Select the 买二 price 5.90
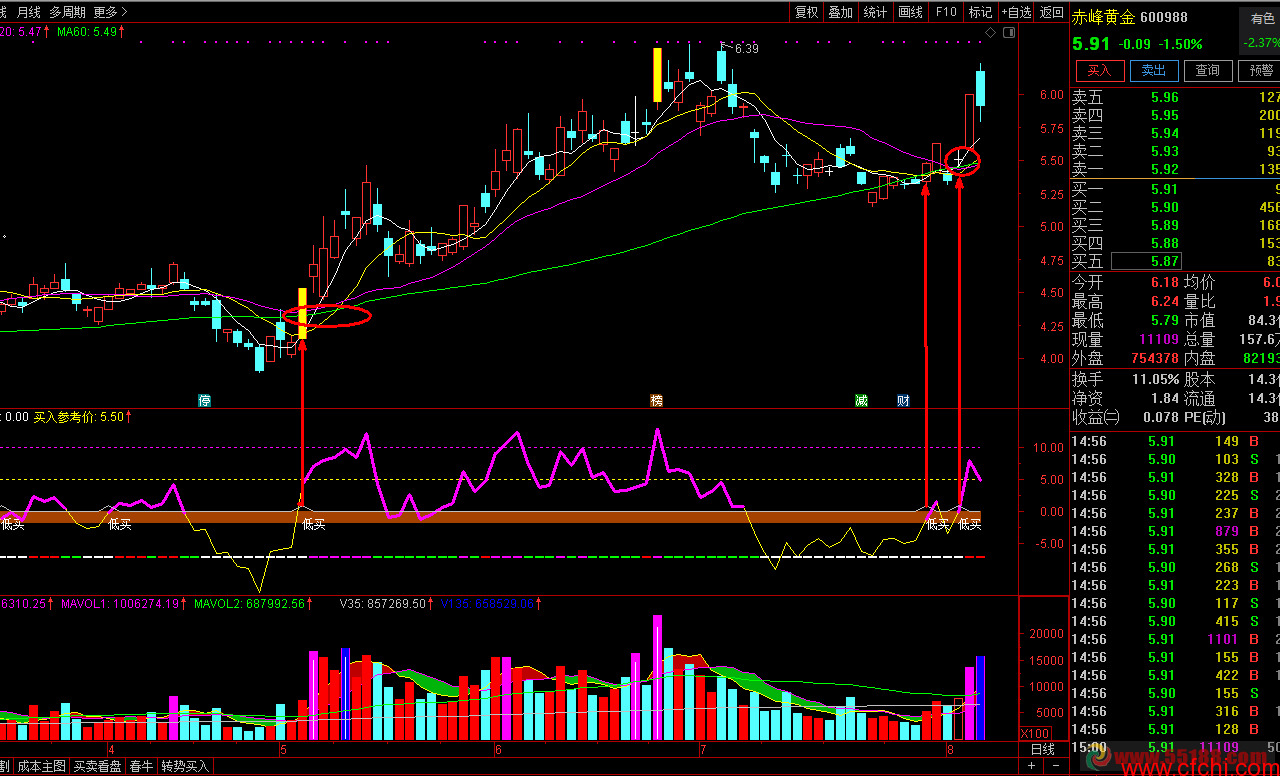The height and width of the screenshot is (776, 1280). click(1164, 207)
